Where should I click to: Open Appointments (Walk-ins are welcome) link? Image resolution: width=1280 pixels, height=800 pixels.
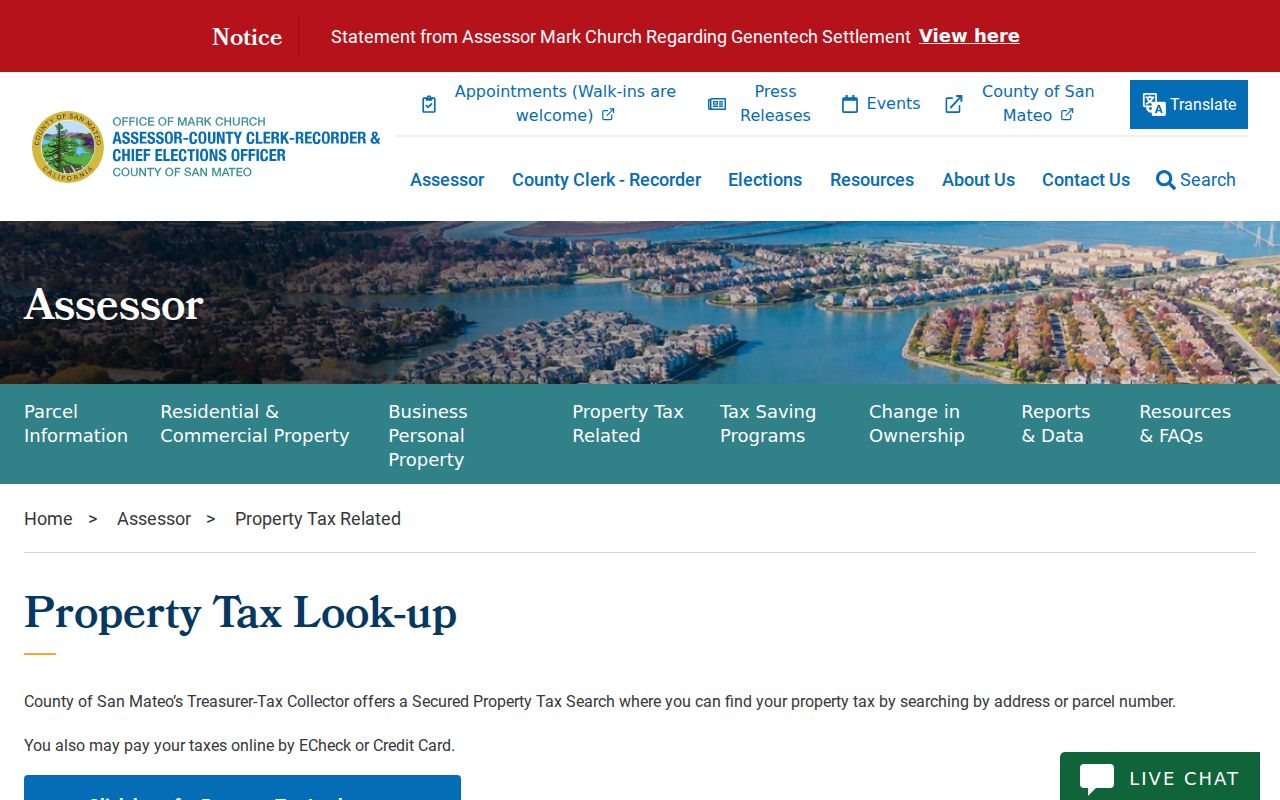565,103
